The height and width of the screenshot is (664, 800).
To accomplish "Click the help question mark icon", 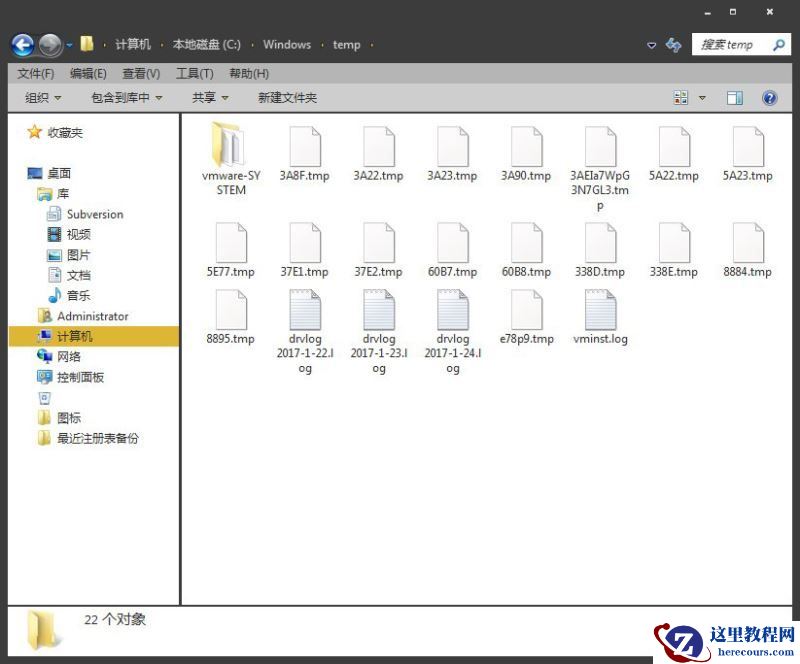I will click(768, 97).
